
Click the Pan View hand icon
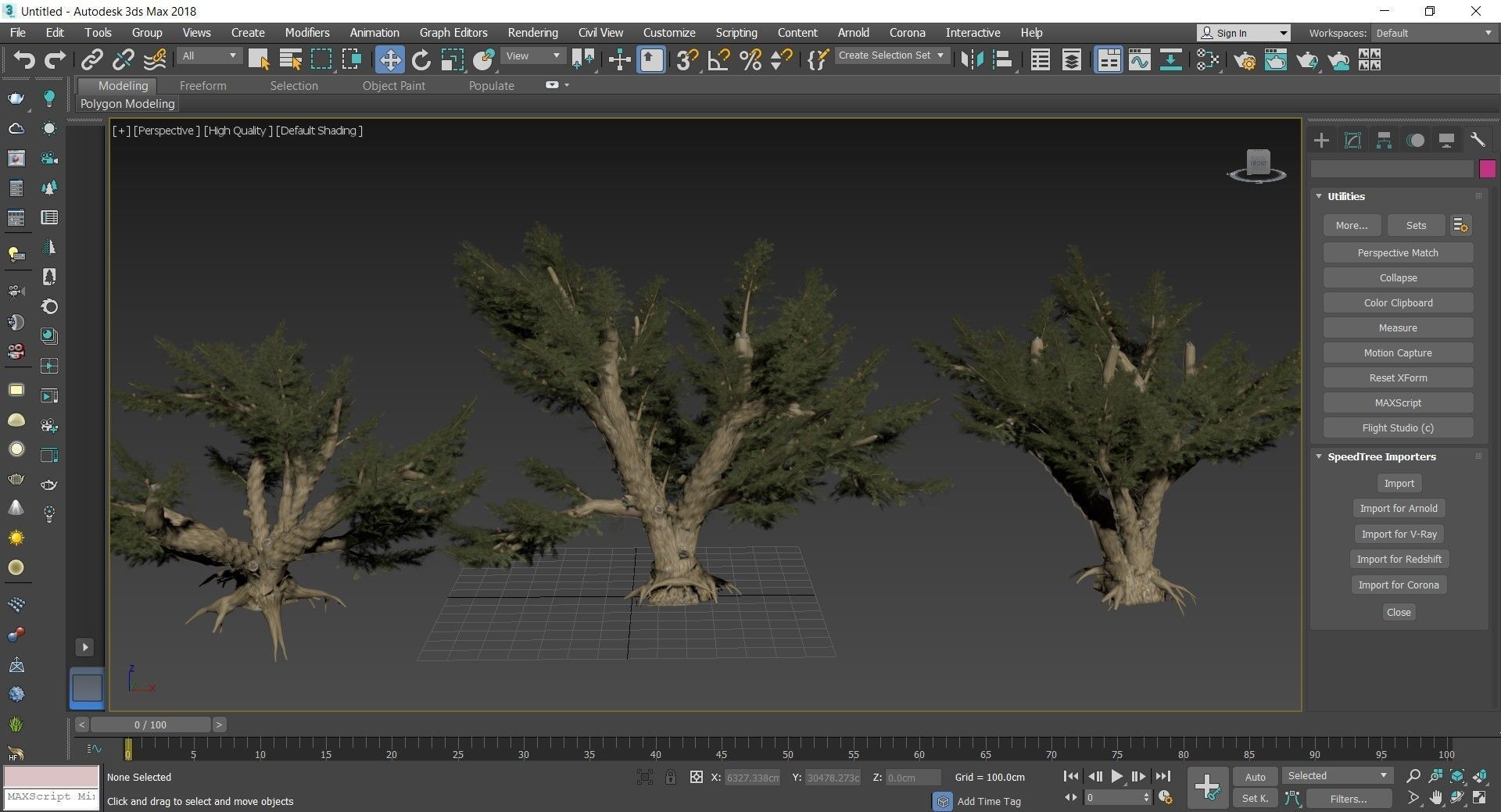click(x=1436, y=798)
